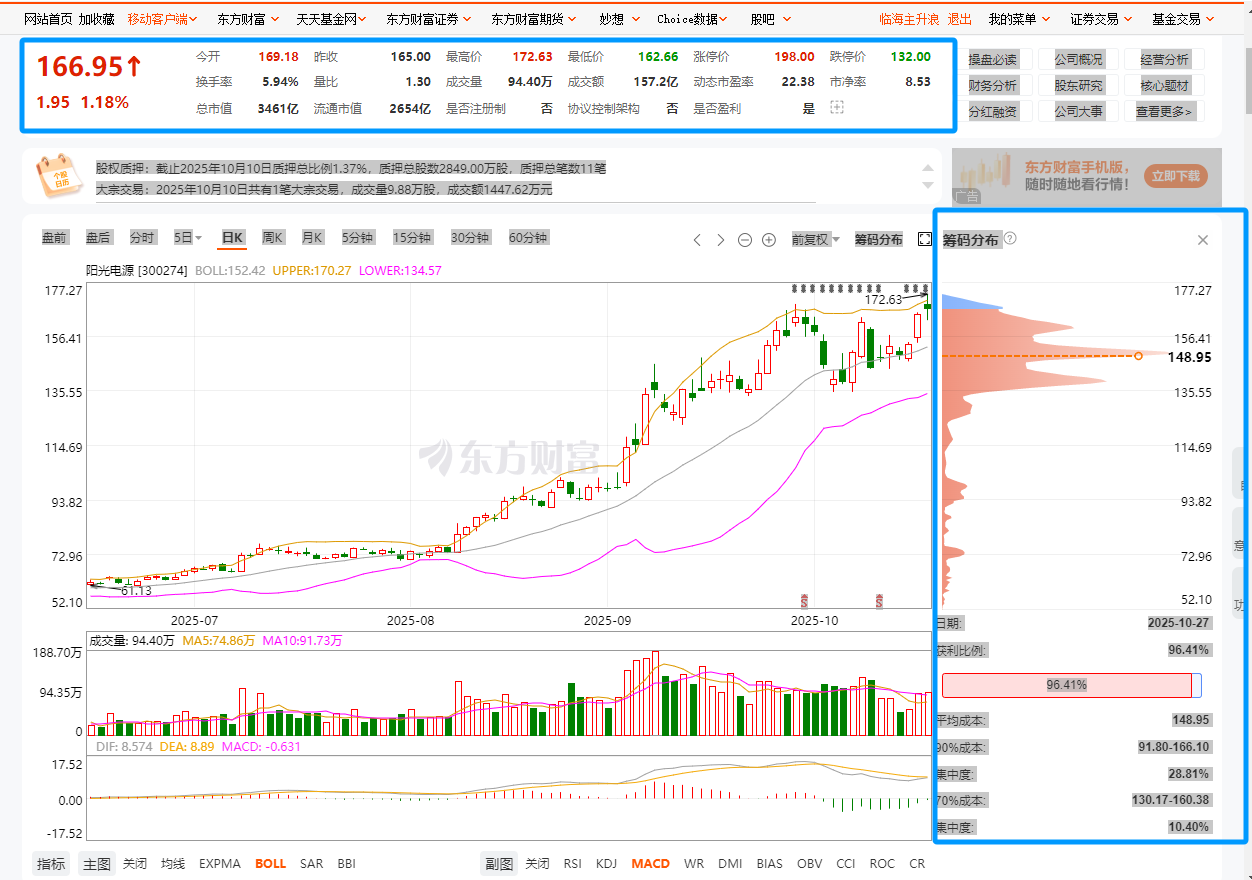Expand 基金交易 dropdown

tap(1183, 19)
